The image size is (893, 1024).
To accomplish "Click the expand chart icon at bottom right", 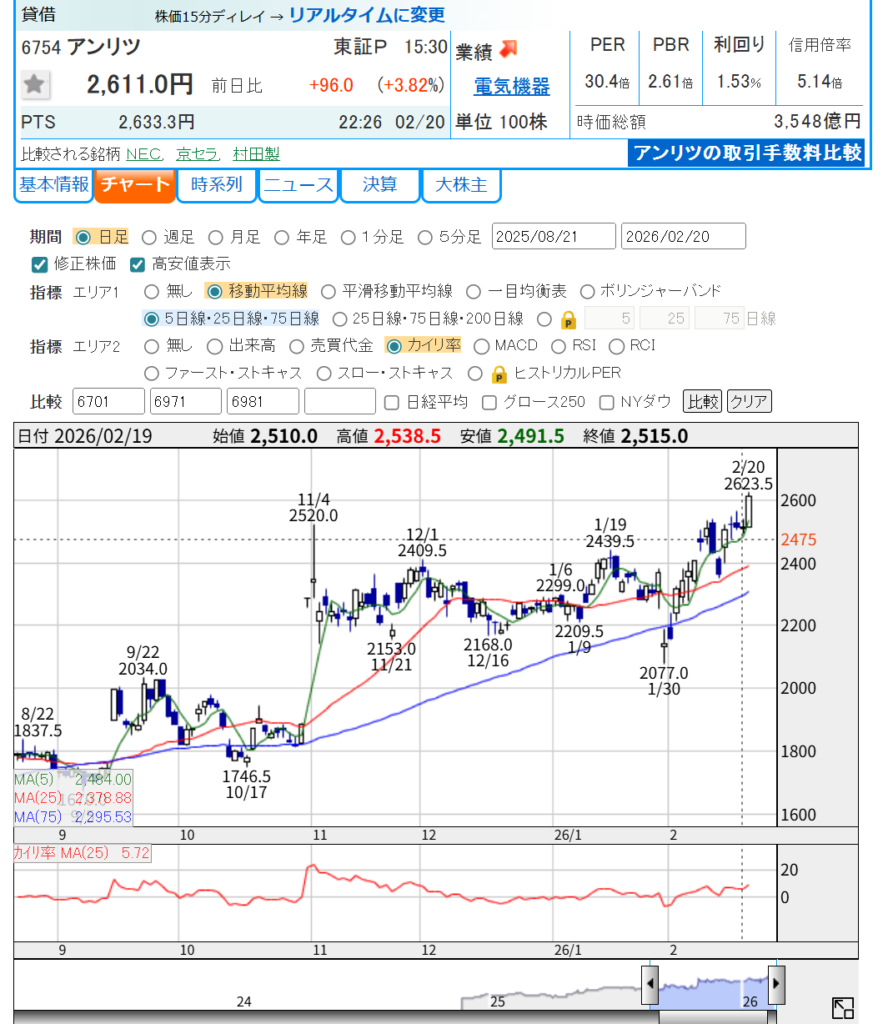I will (842, 1008).
